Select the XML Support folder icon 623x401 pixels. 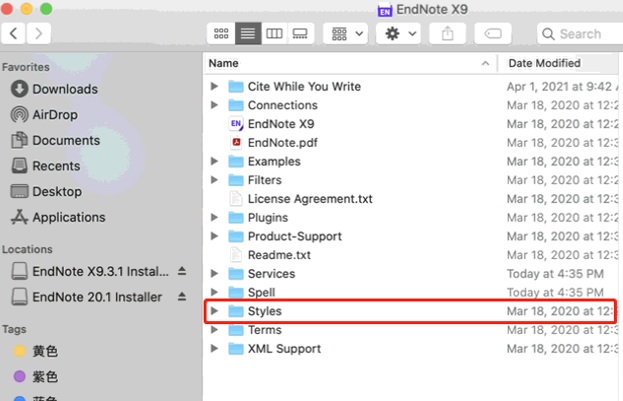[x=236, y=349]
